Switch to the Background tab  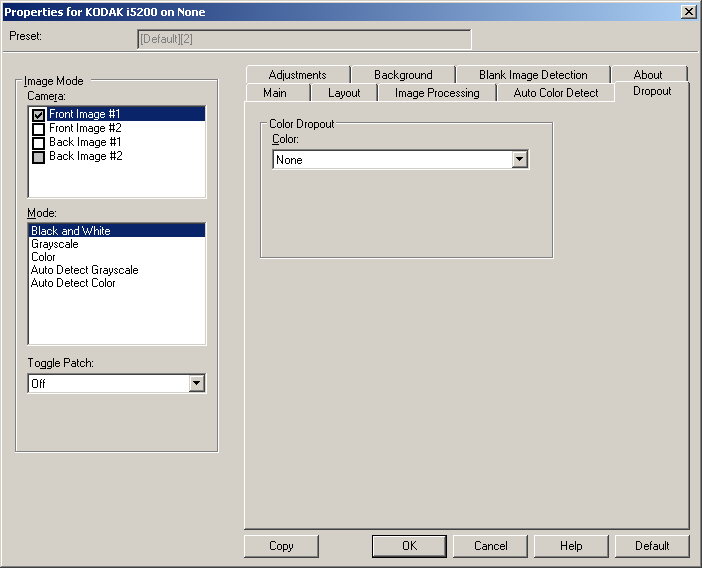click(x=403, y=75)
